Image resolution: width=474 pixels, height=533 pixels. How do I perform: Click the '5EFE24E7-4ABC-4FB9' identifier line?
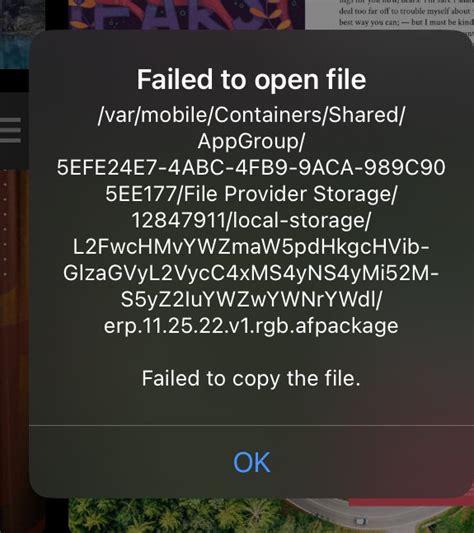[x=251, y=168]
